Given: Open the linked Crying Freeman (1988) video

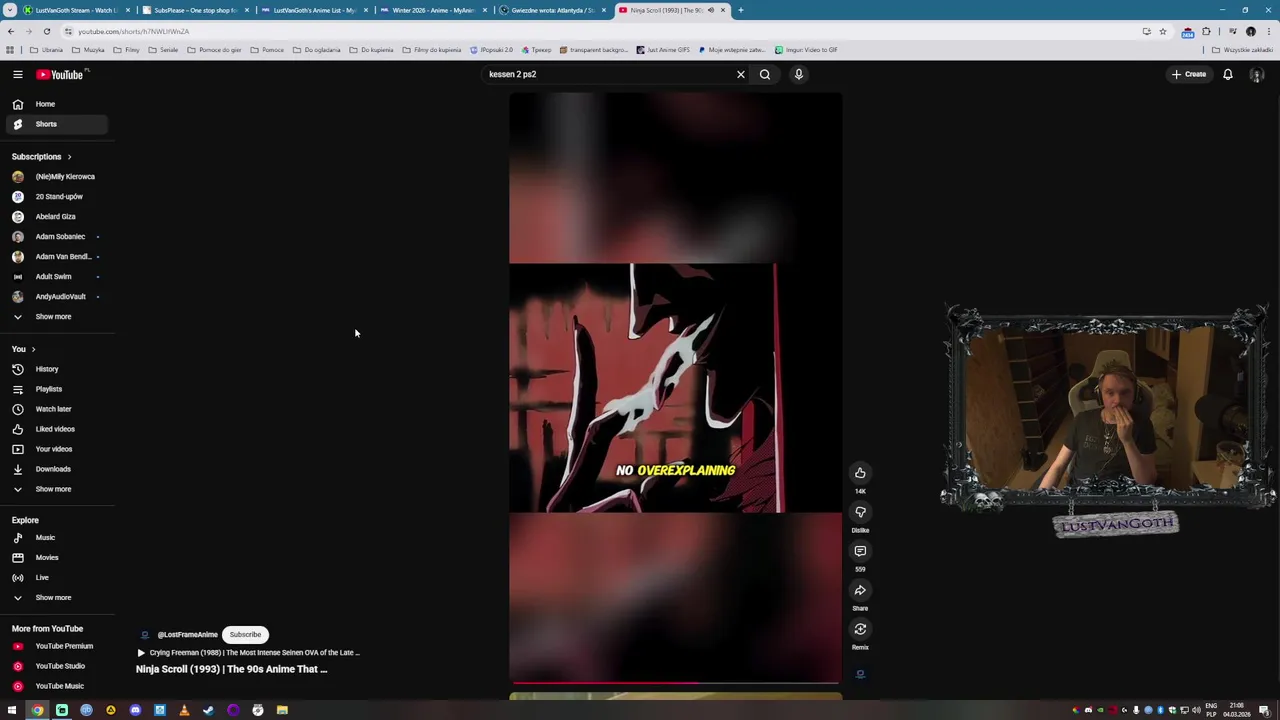Looking at the screenshot, I should point(248,653).
